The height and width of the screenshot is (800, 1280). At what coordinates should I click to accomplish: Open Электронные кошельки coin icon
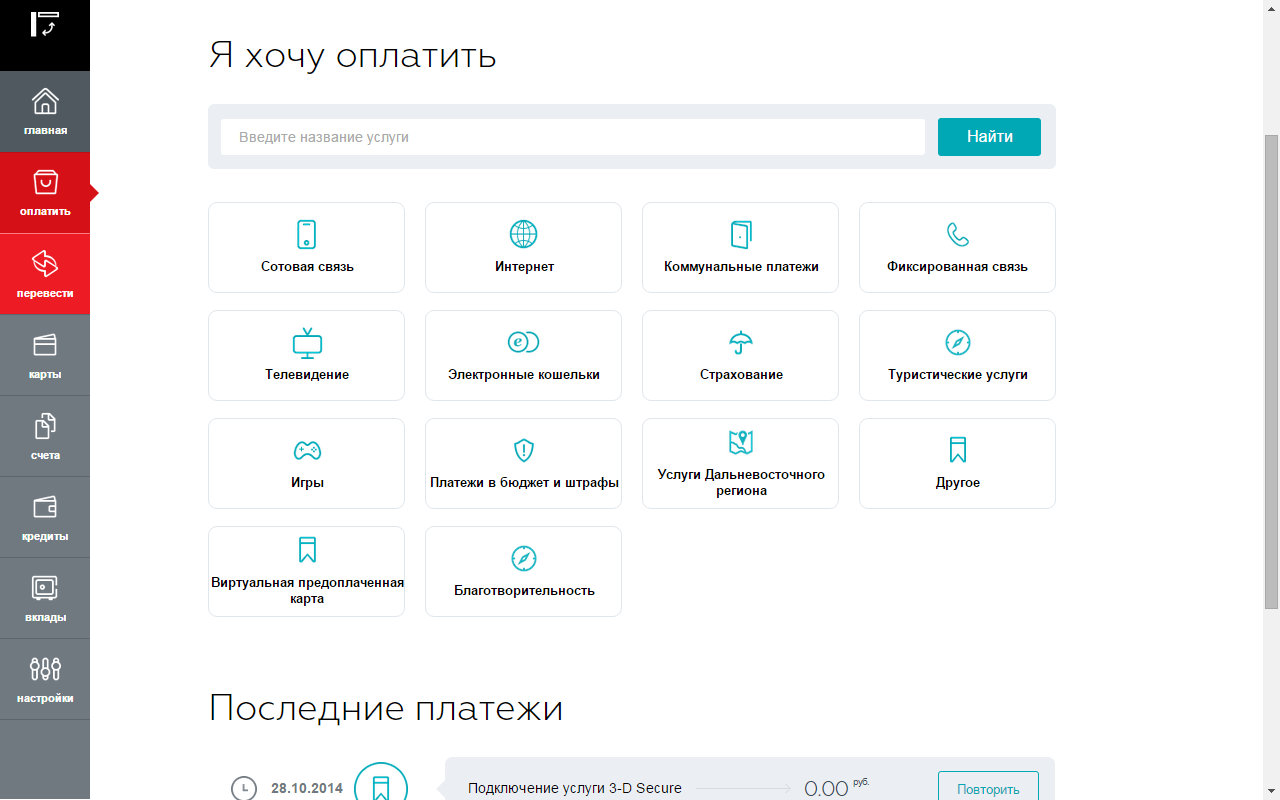point(524,342)
